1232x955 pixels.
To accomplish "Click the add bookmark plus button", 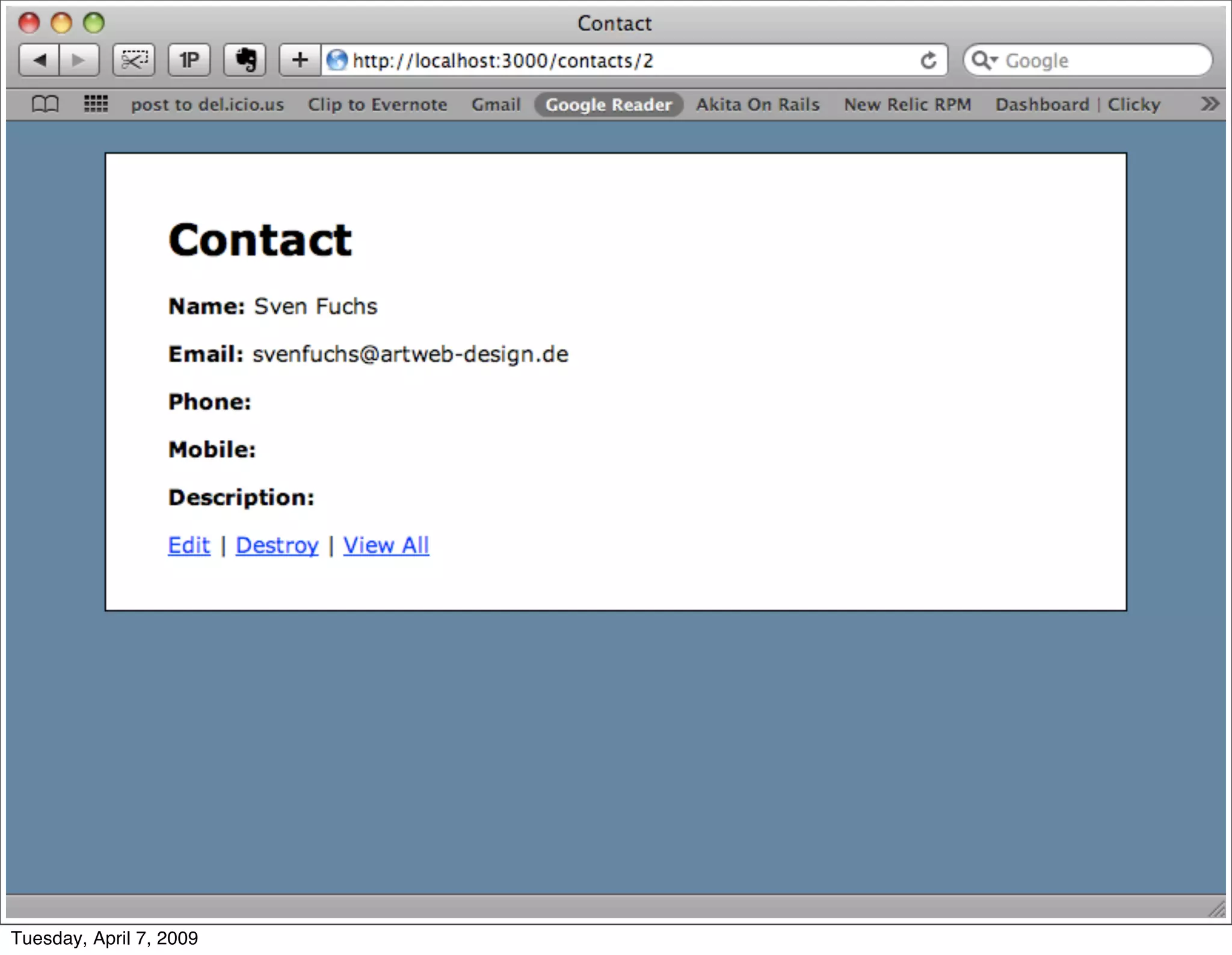I will [x=300, y=60].
